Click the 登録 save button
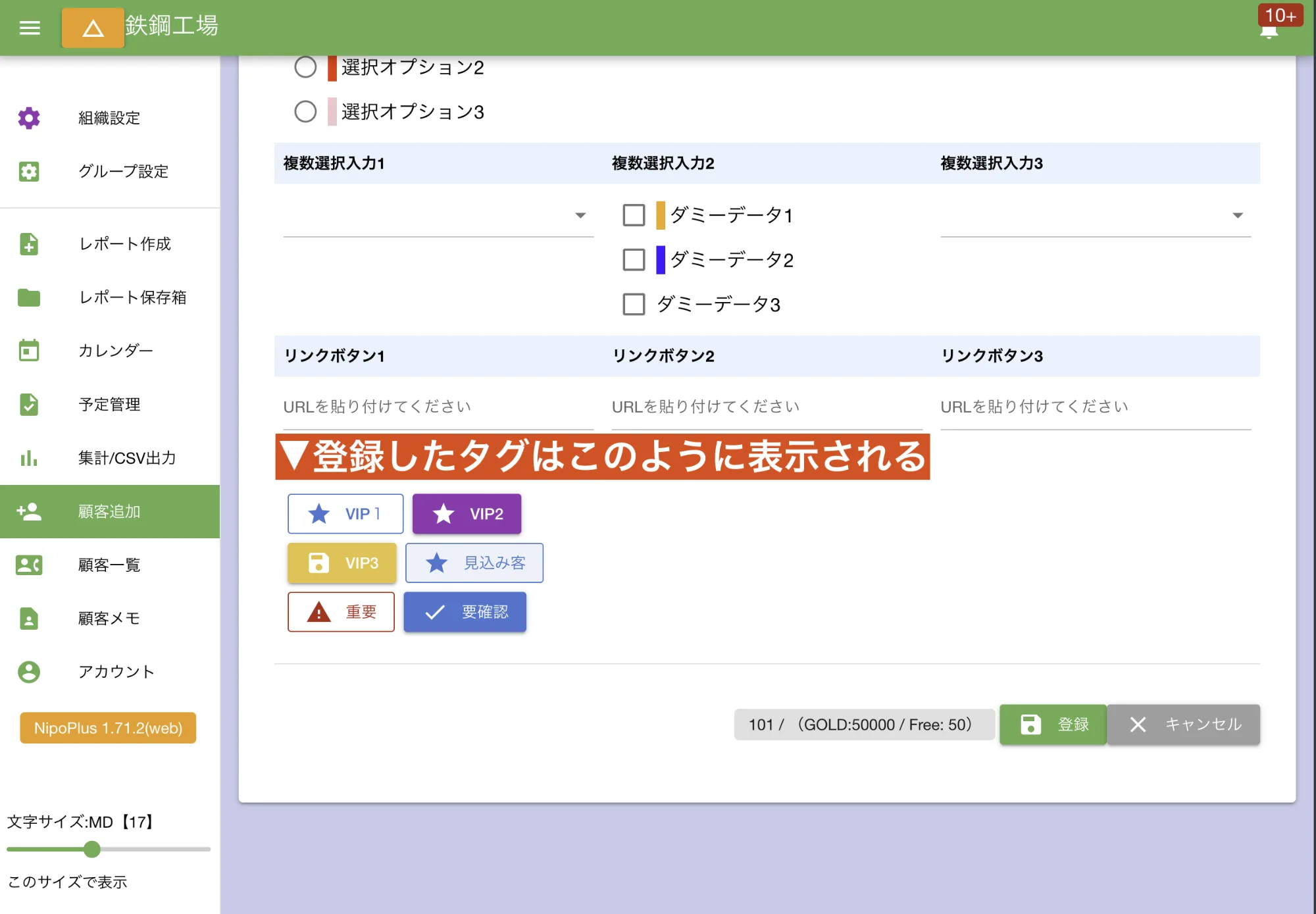Image resolution: width=1316 pixels, height=914 pixels. (1053, 724)
